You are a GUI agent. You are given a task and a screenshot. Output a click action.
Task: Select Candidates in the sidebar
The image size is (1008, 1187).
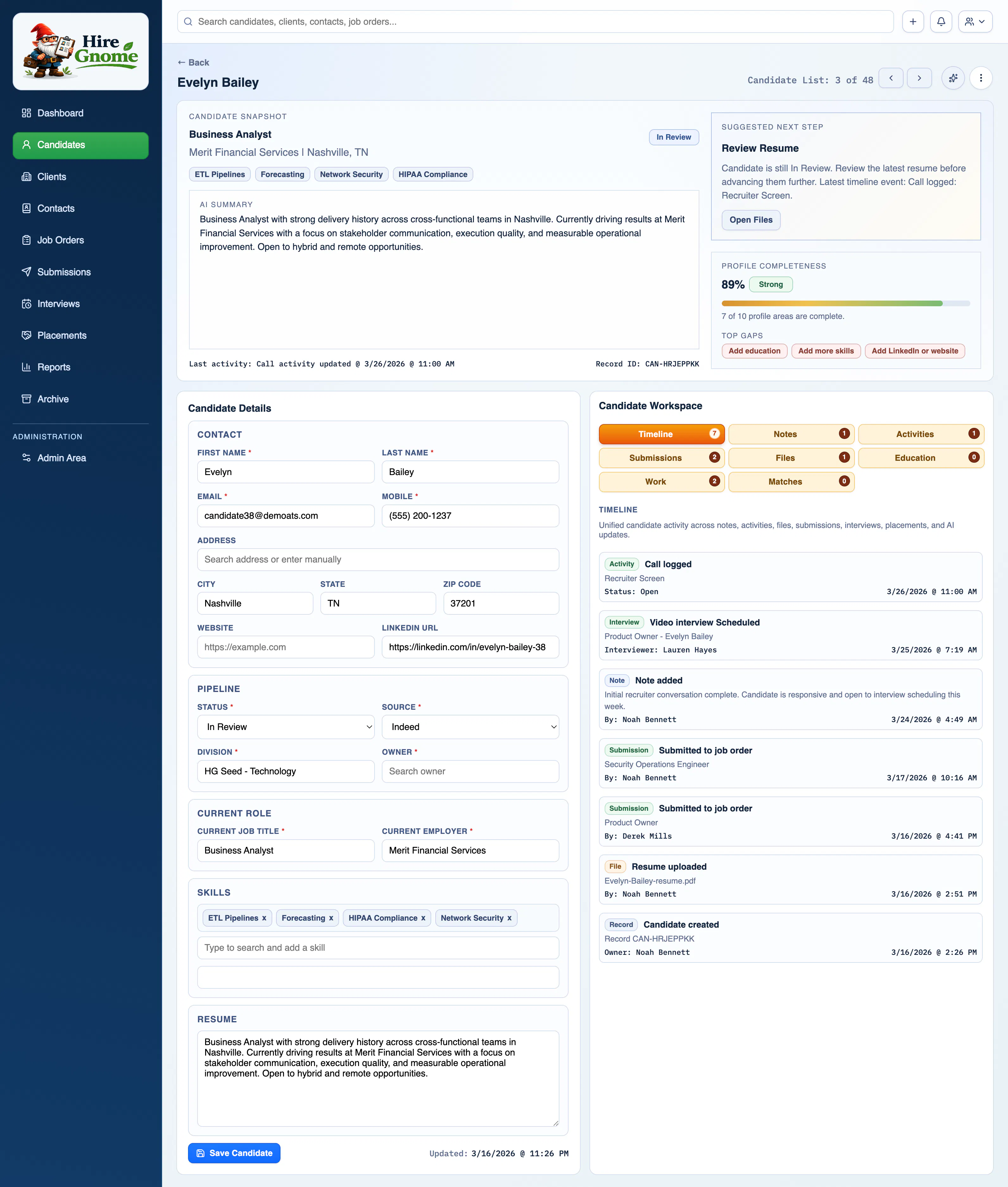click(x=81, y=145)
